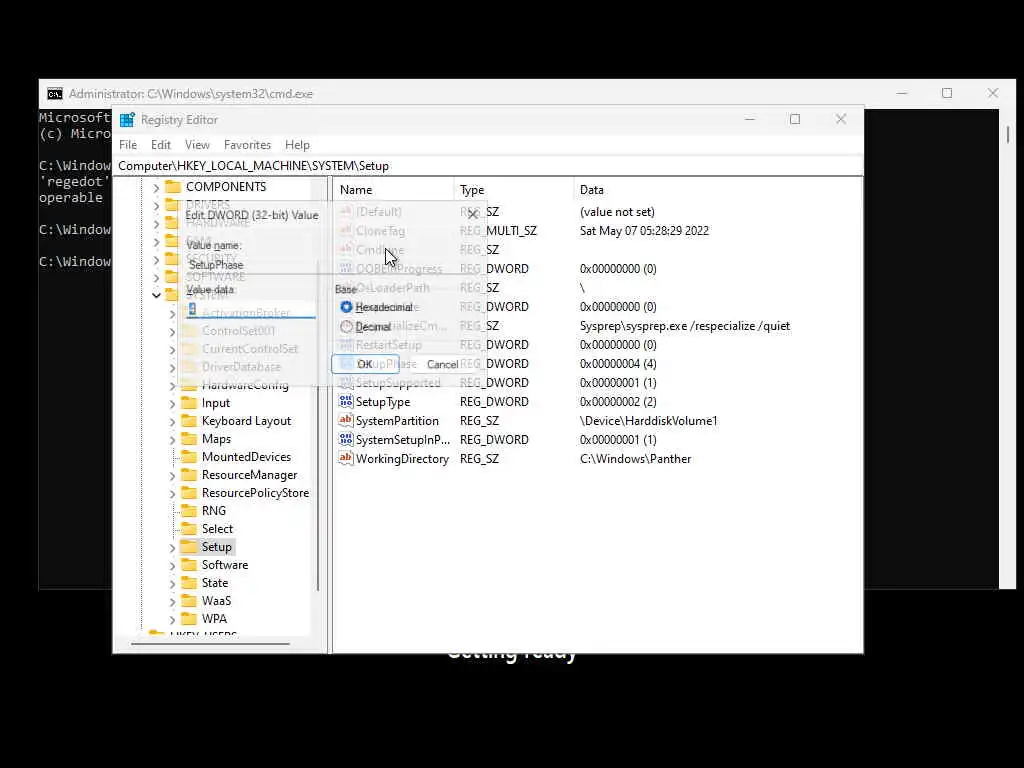Click the ResourcePolicyStore folder icon
This screenshot has width=1024, height=768.
[189, 492]
